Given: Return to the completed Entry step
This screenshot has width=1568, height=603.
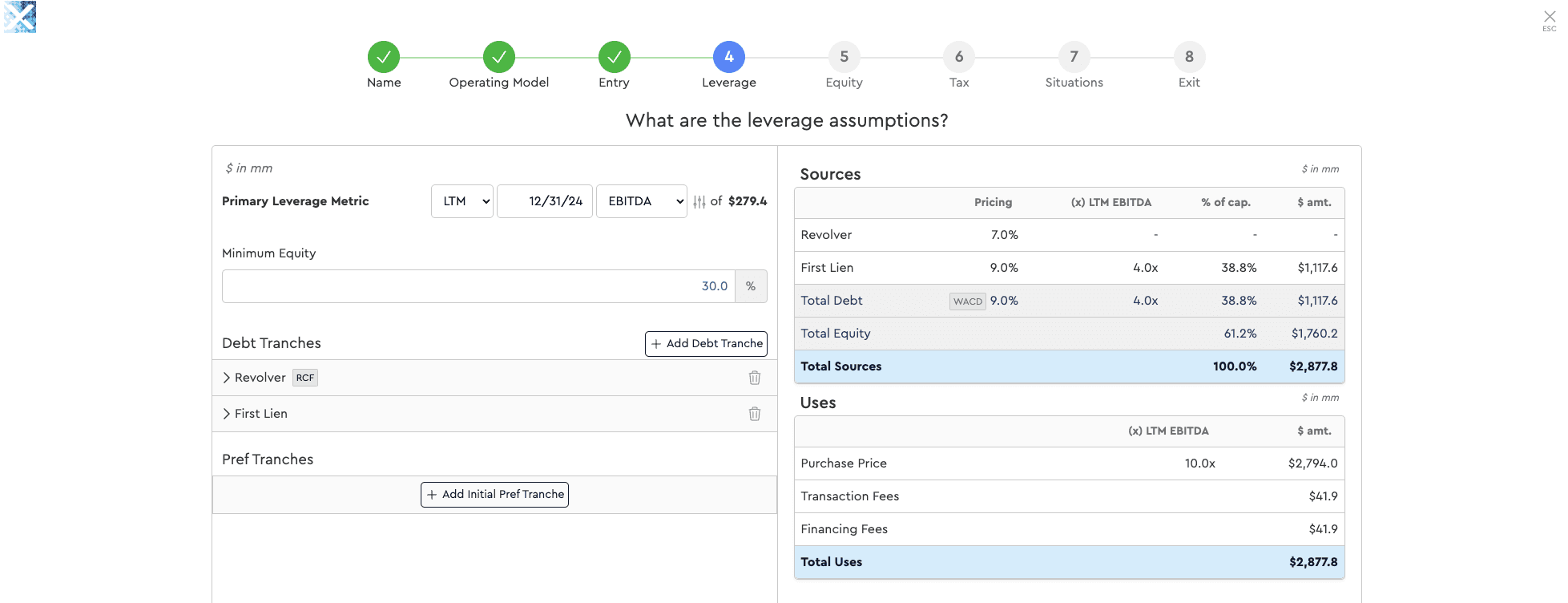Looking at the screenshot, I should pos(614,57).
